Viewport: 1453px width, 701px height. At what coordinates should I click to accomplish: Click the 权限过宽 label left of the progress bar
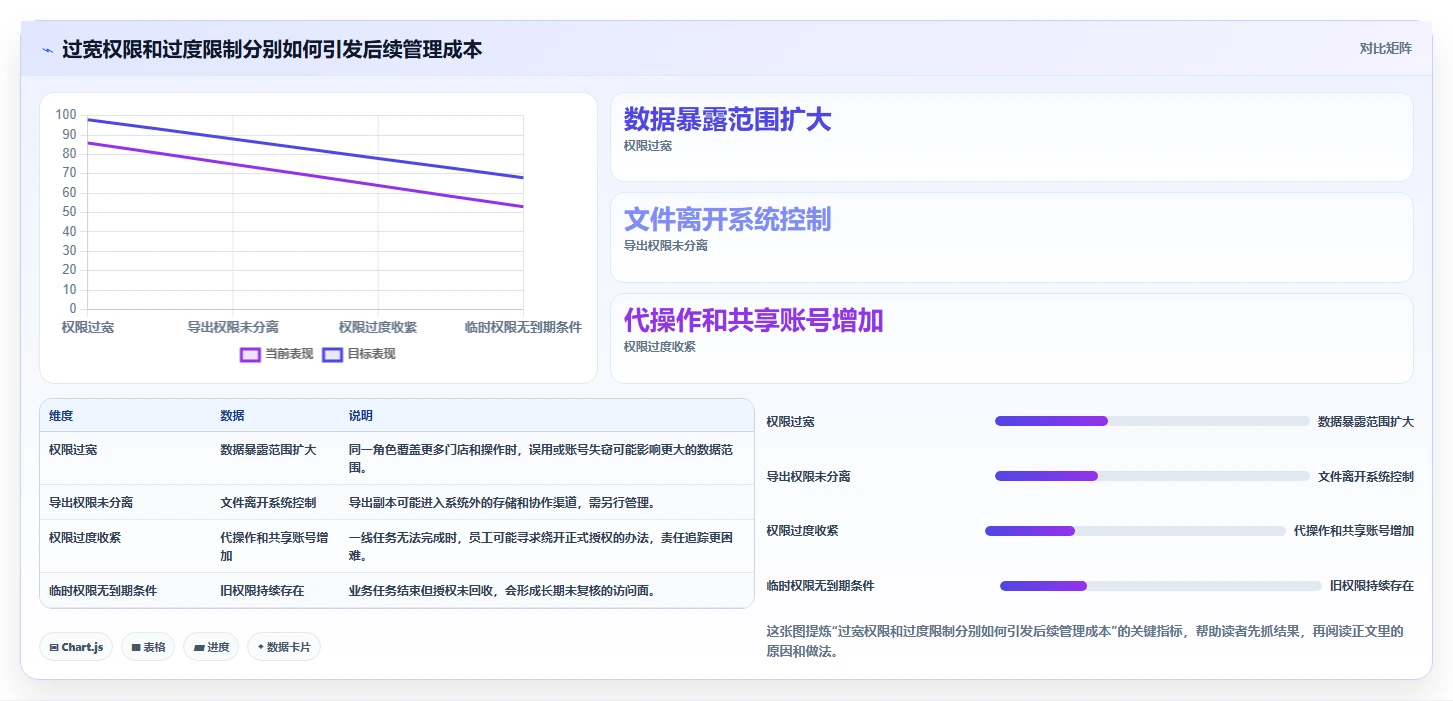pyautogui.click(x=791, y=422)
